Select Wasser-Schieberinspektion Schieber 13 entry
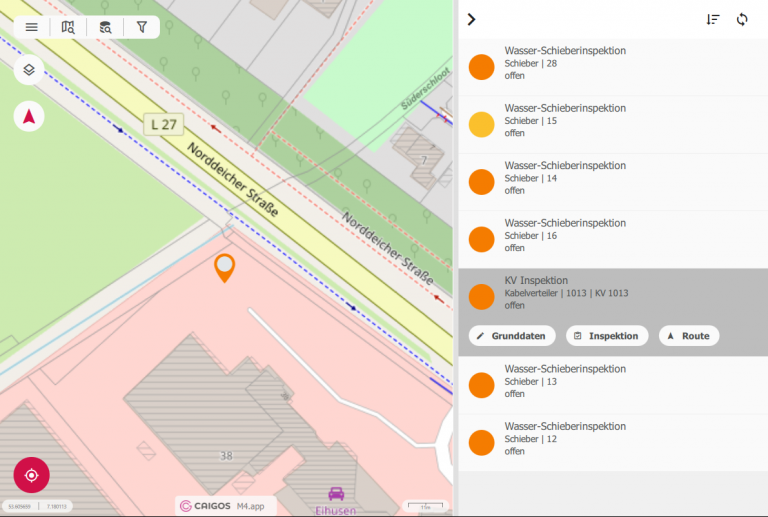 (x=613, y=385)
